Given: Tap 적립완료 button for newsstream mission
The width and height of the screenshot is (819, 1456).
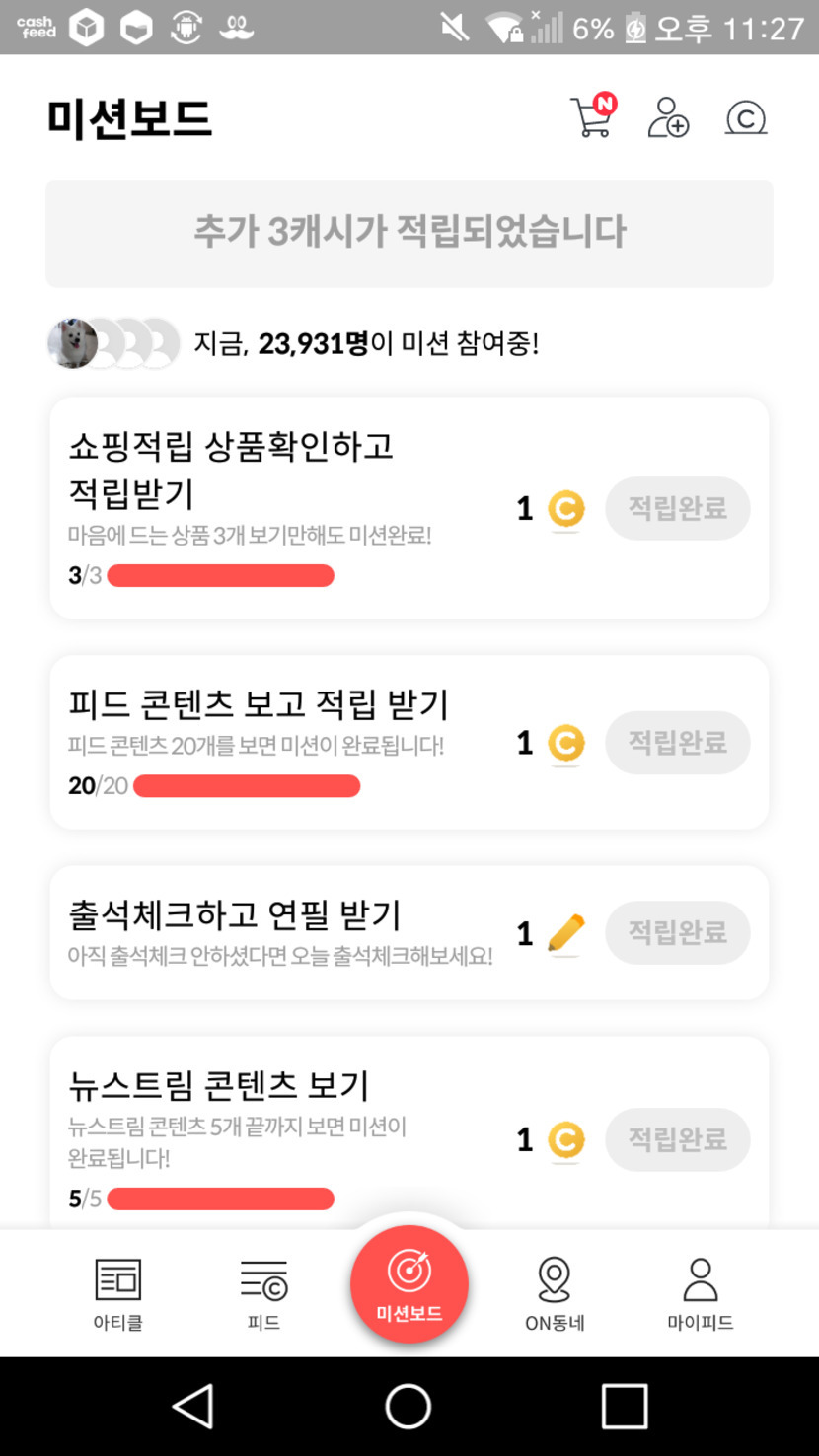Looking at the screenshot, I should pyautogui.click(x=678, y=1139).
